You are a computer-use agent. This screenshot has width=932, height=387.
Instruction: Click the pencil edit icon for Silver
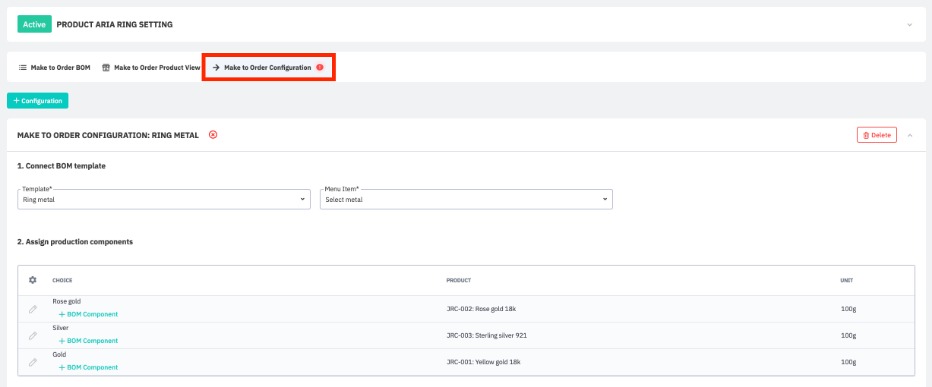[x=33, y=336]
